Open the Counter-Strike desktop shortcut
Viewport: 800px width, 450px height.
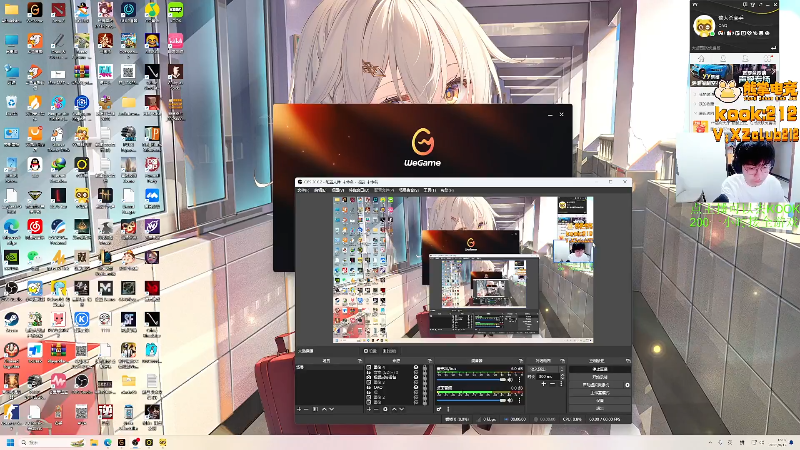click(x=11, y=412)
